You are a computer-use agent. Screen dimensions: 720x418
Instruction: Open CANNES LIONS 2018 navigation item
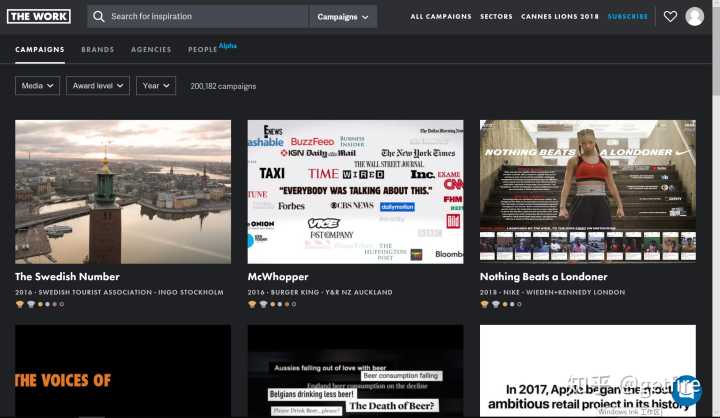[x=560, y=17]
